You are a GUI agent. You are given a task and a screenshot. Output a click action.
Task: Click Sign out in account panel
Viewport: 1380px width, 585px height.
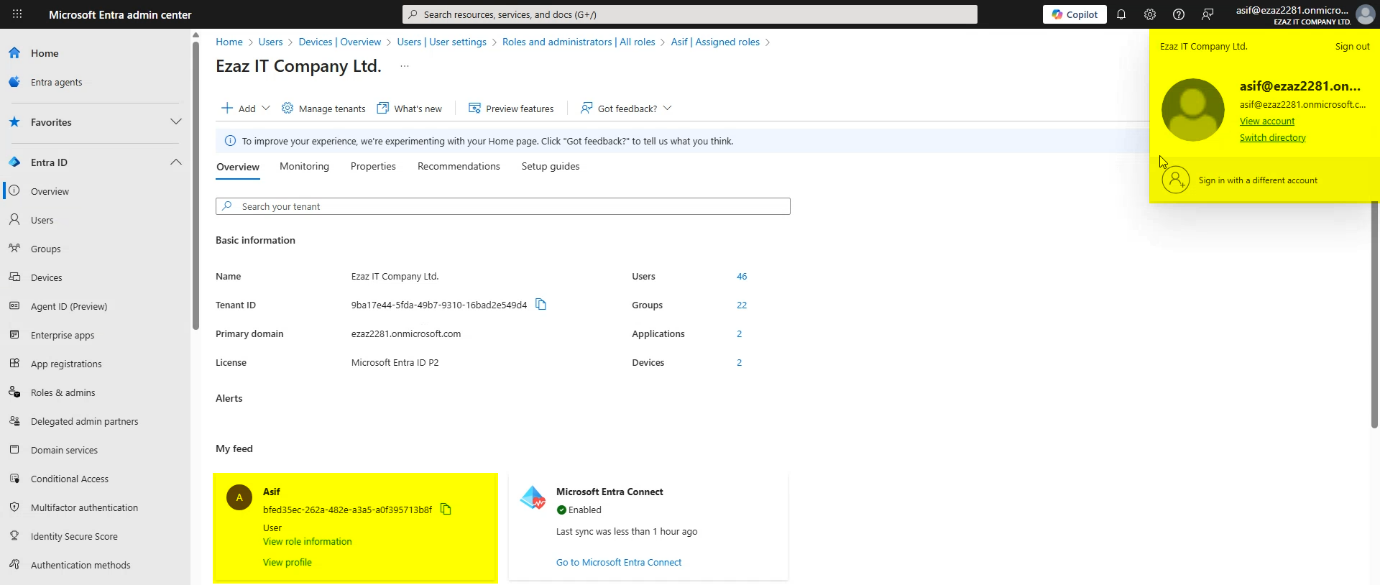tap(1352, 47)
